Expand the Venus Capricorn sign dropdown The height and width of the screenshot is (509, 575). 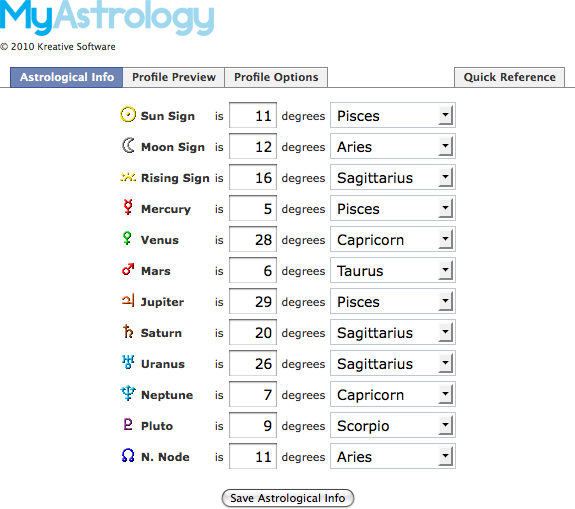393,239
